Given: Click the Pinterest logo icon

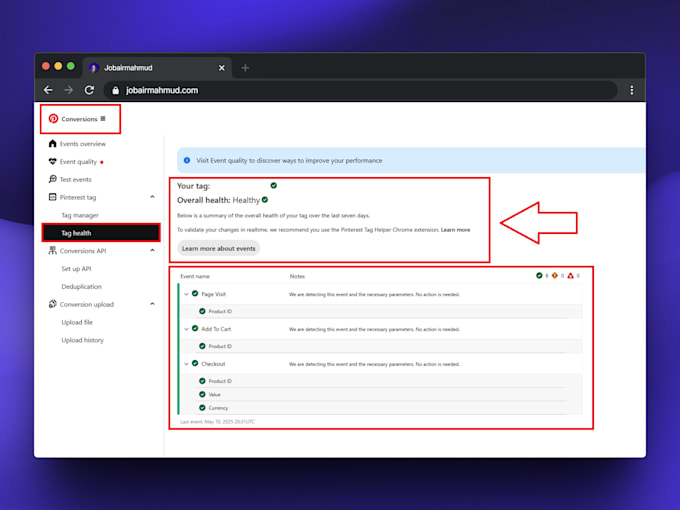Looking at the screenshot, I should (x=53, y=118).
